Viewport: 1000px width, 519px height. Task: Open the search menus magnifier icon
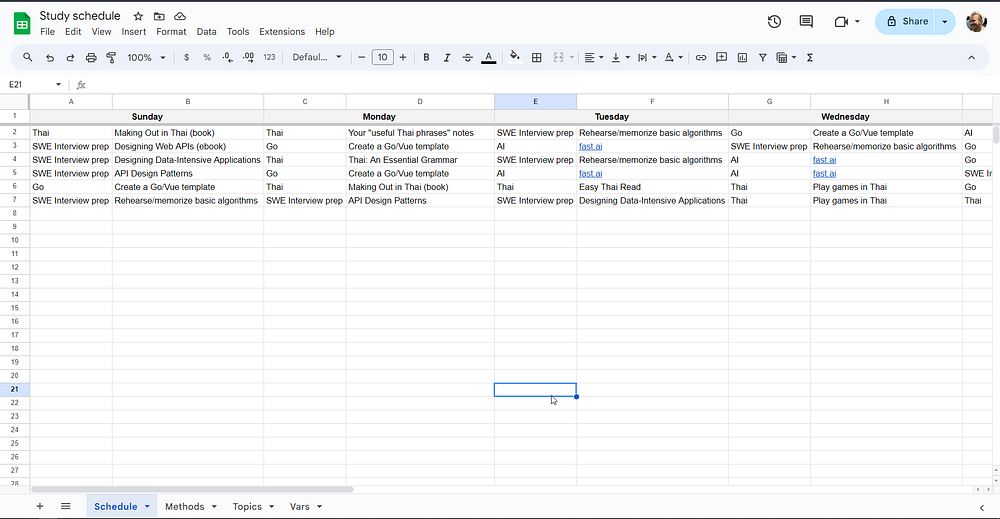27,57
